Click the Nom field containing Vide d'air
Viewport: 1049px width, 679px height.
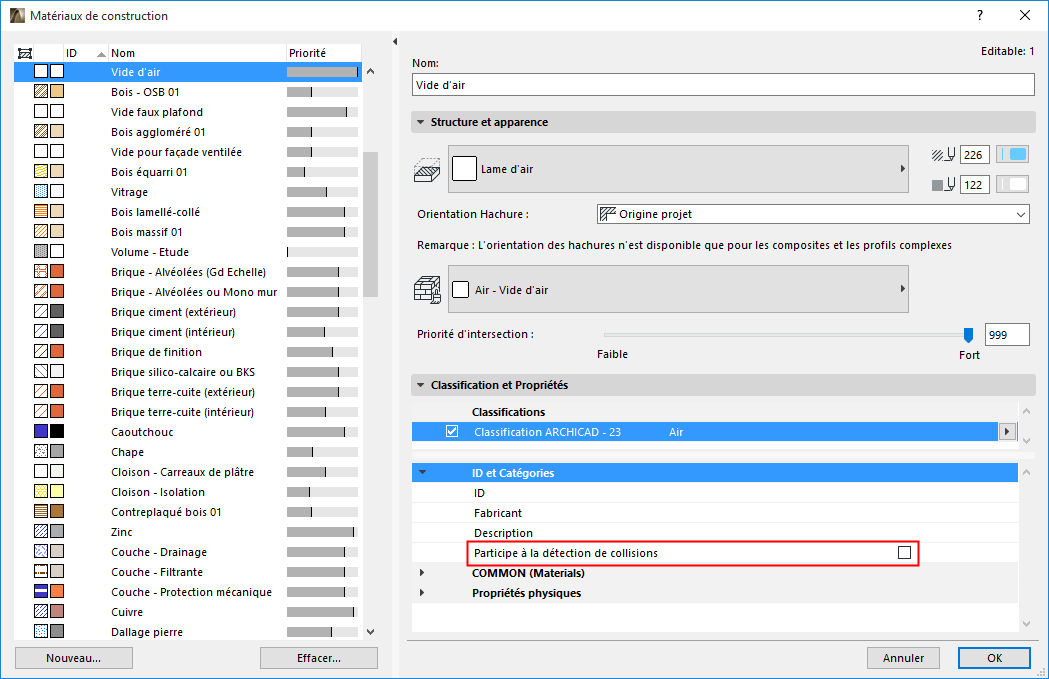point(722,84)
